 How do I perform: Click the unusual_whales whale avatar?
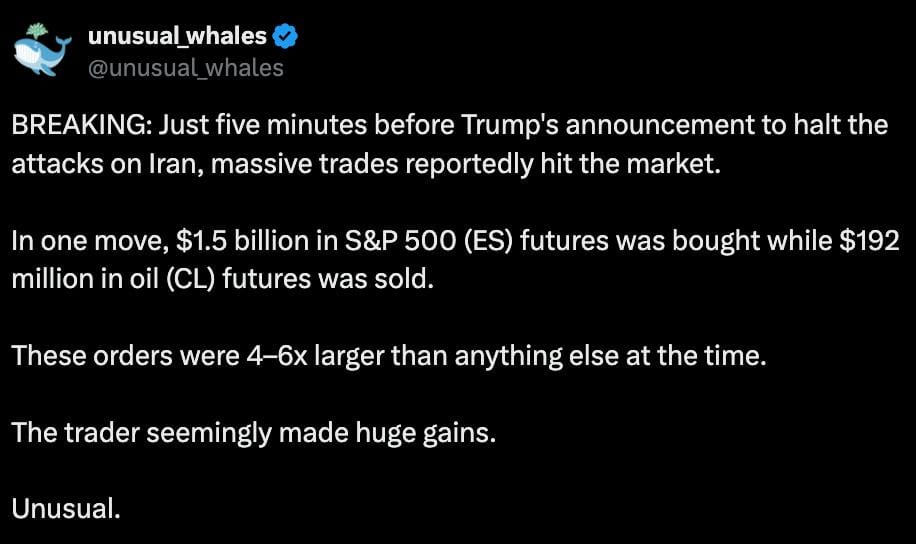41,49
